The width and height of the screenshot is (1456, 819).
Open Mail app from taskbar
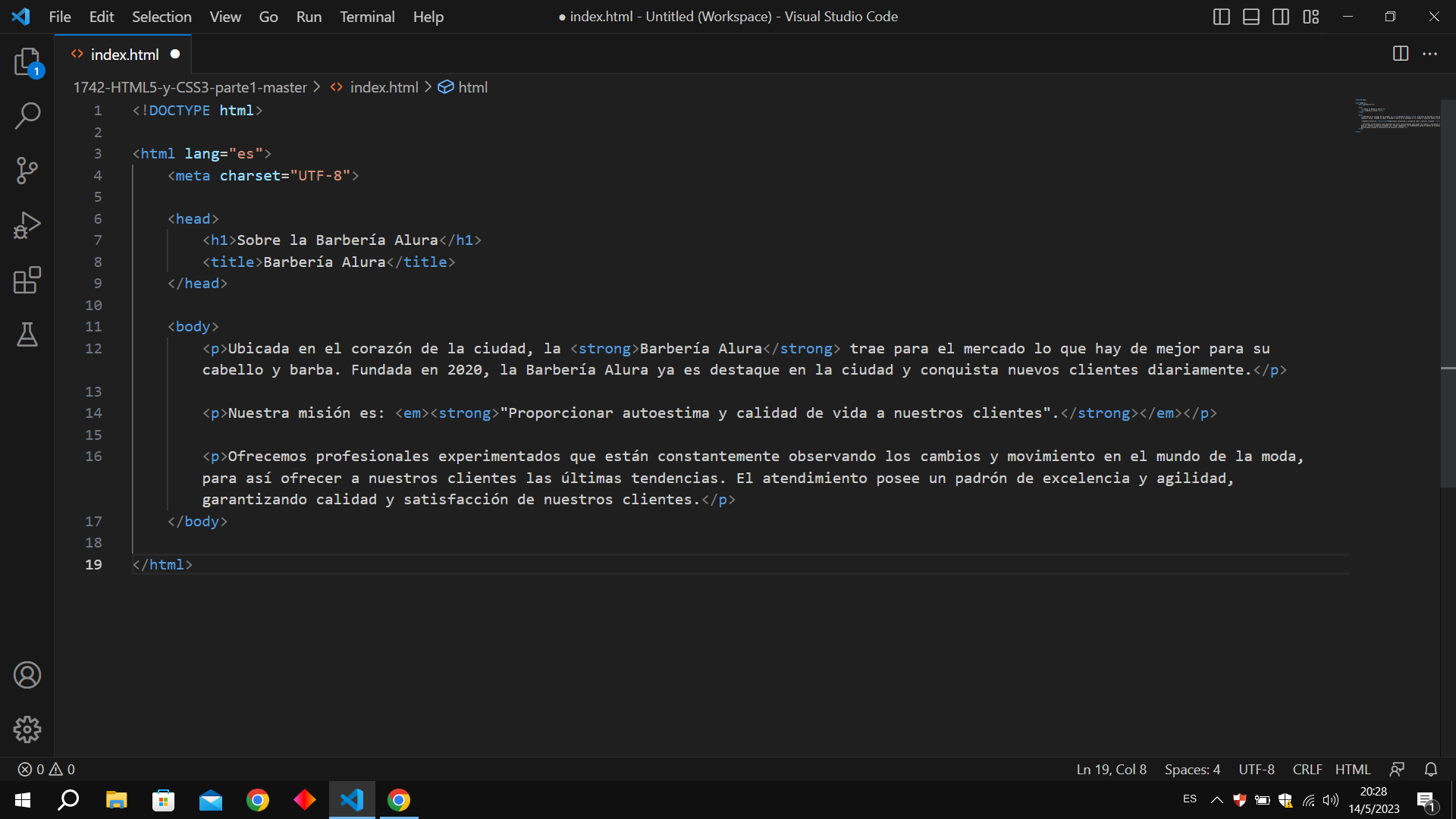pyautogui.click(x=211, y=800)
